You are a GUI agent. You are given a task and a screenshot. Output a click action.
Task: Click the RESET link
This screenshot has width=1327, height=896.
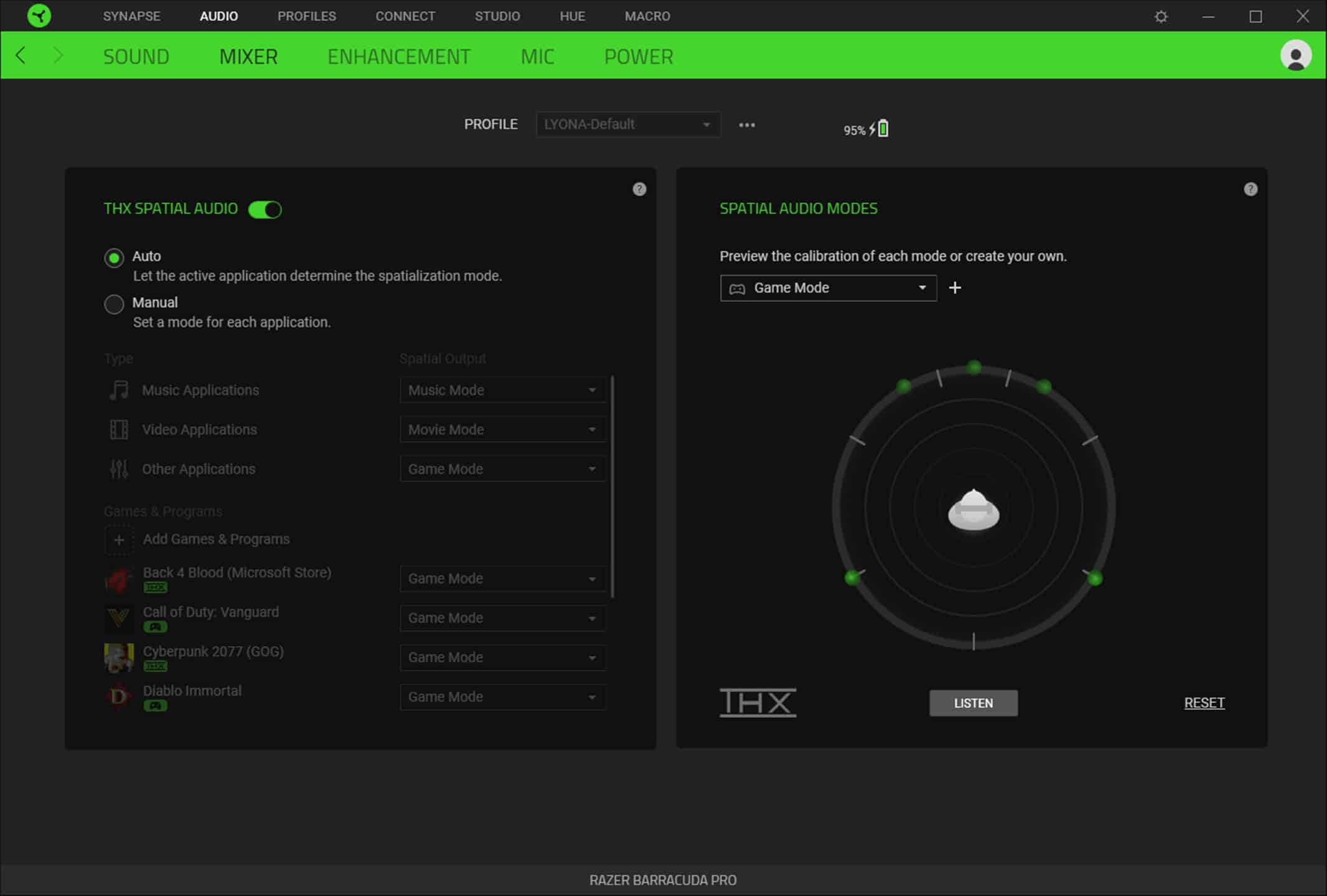pos(1204,703)
